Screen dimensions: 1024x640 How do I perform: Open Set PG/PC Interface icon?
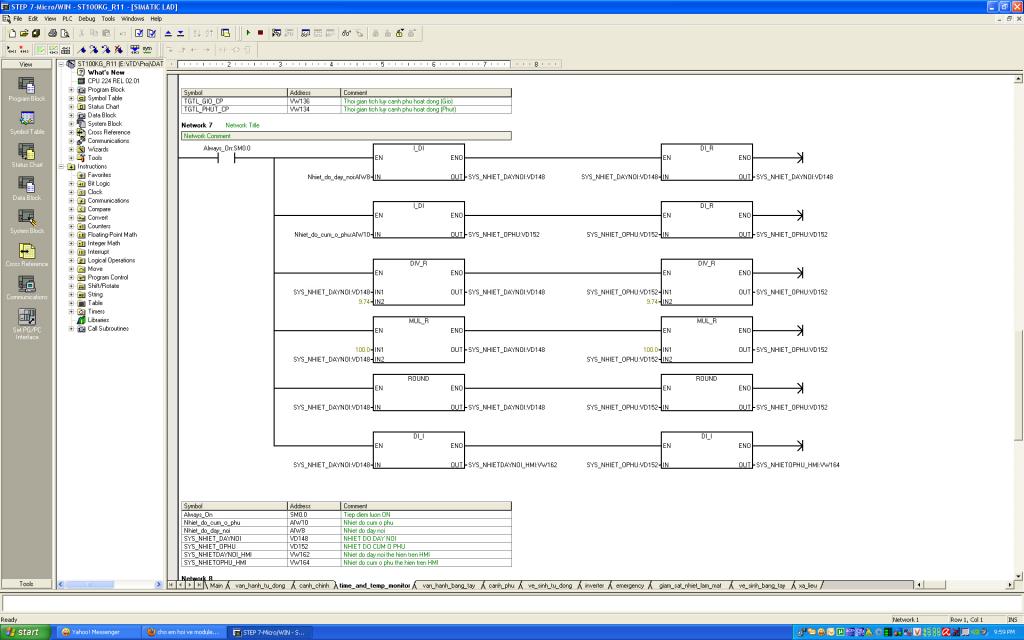(x=26, y=319)
